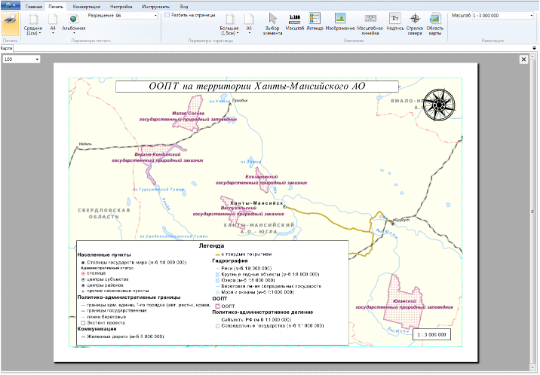540x375 pixels.
Task: Switch to the Конвертация ribbon tab
Action: 86,7
